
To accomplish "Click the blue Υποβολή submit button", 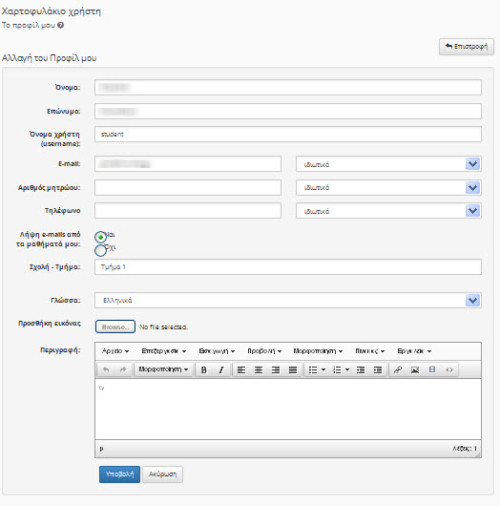I will tap(119, 474).
